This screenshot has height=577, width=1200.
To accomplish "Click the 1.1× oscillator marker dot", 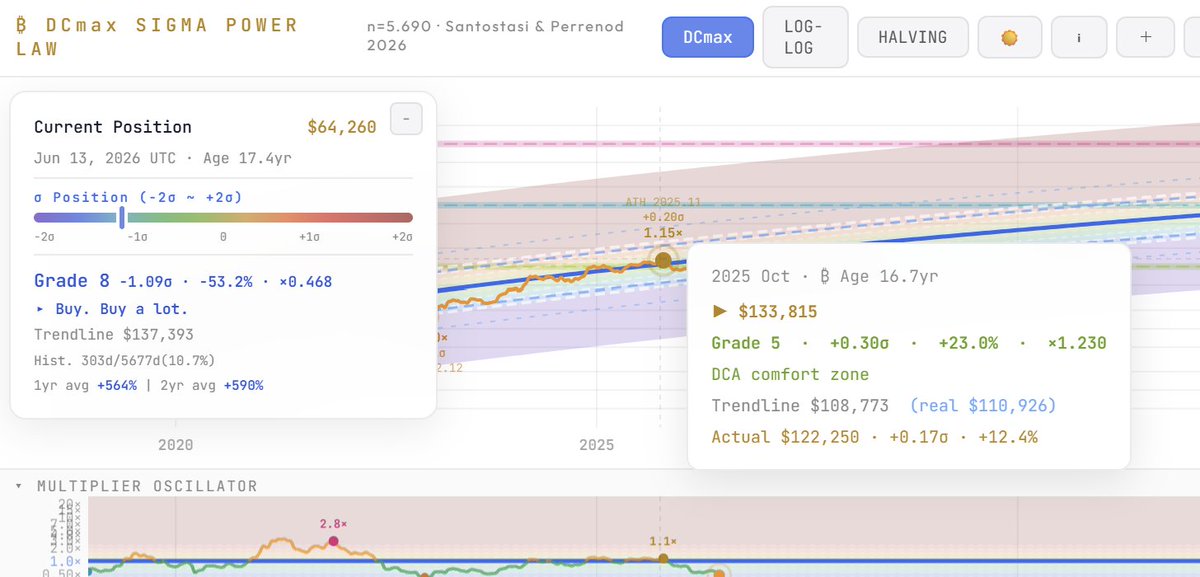I will point(661,557).
